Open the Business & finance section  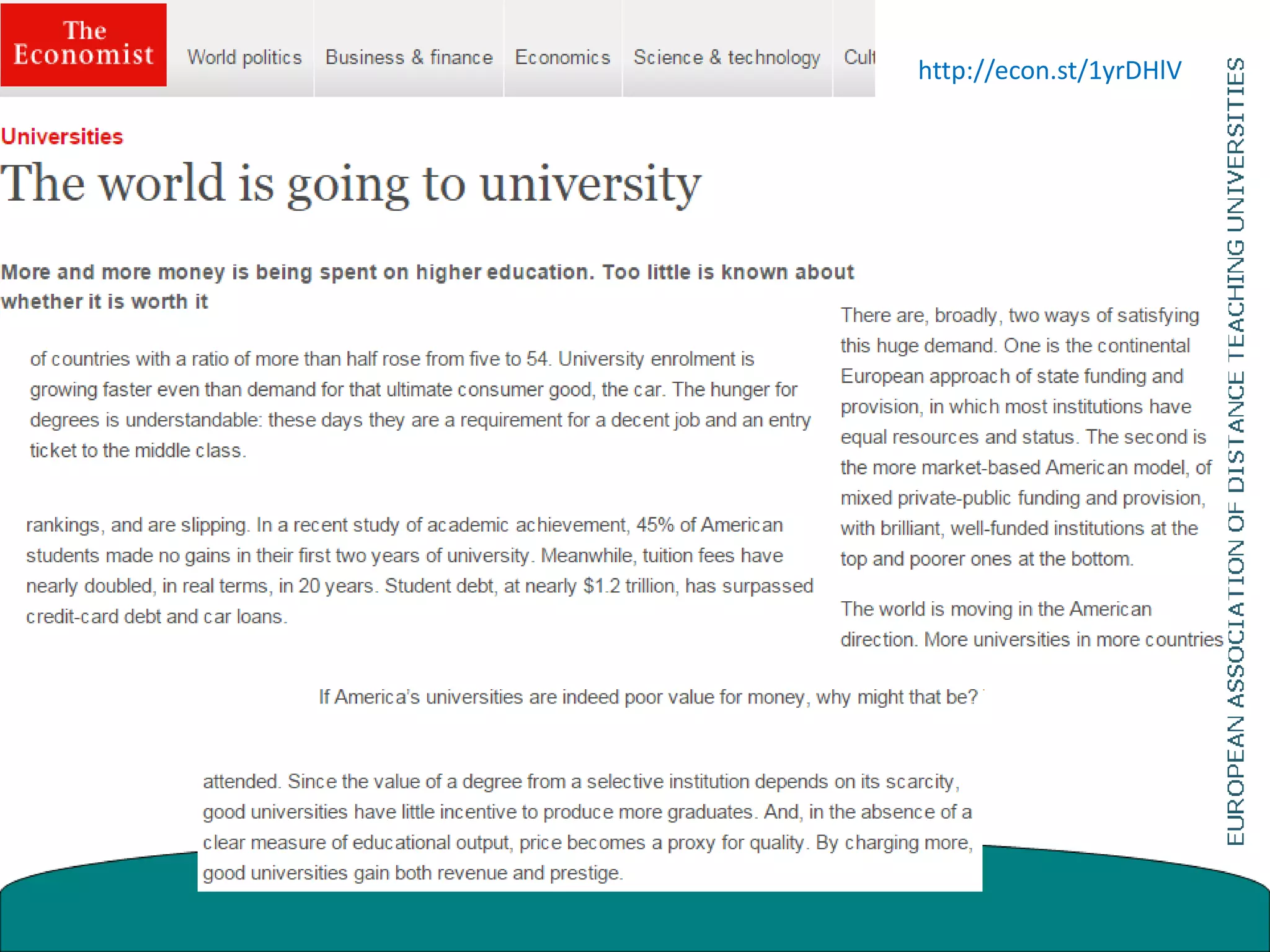409,58
